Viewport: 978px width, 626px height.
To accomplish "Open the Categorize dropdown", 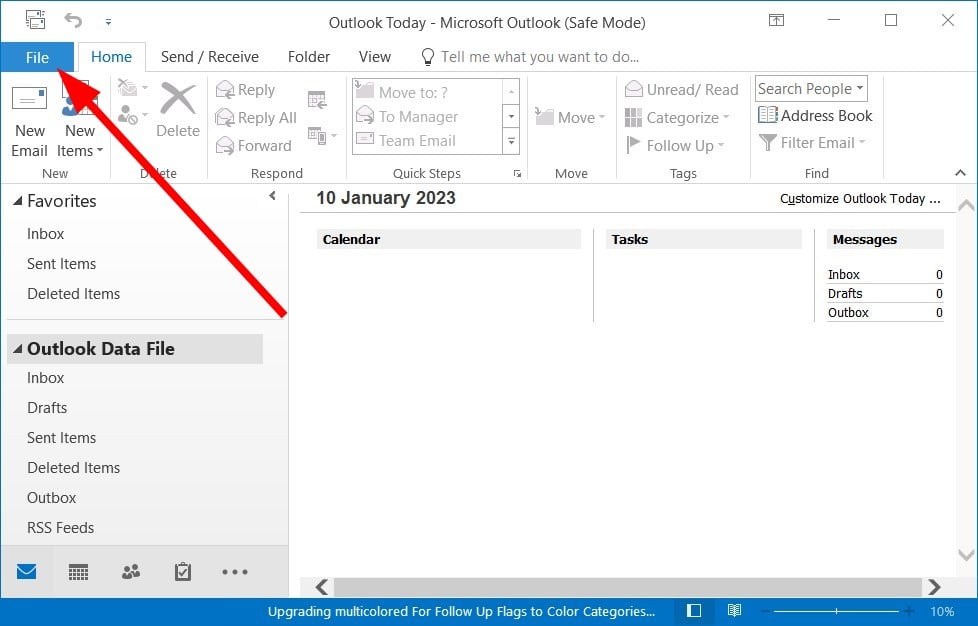I will pyautogui.click(x=677, y=117).
